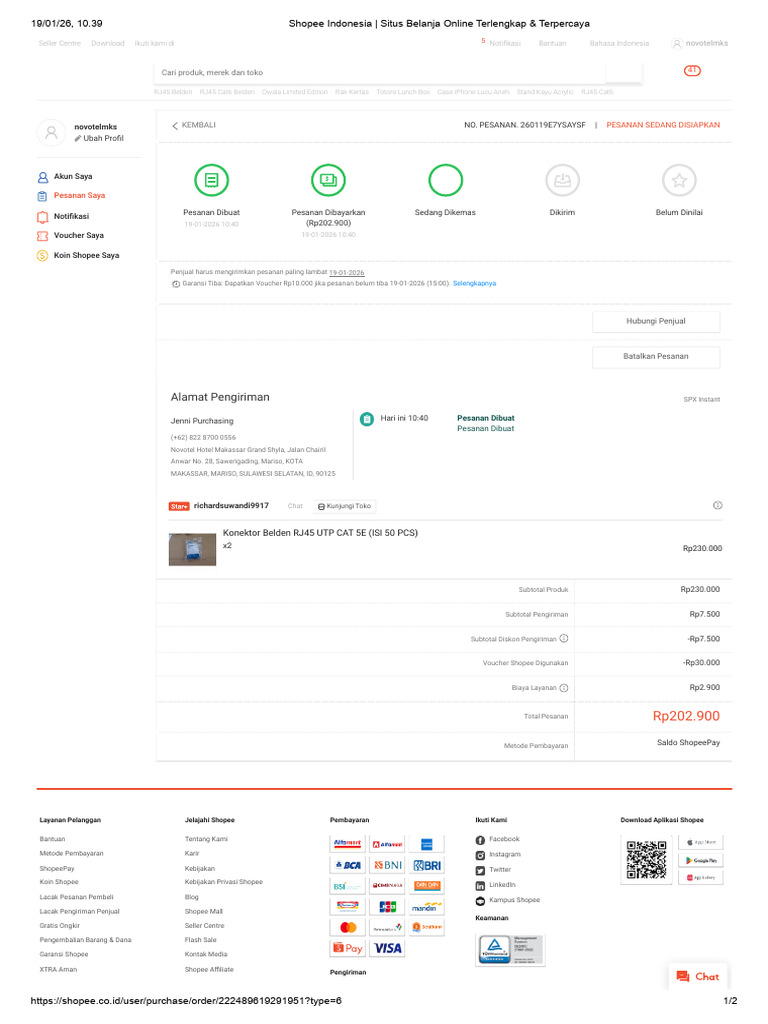Image resolution: width=768 pixels, height=1024 pixels.
Task: Open Akun Saya in the sidebar
Action: pyautogui.click(x=72, y=176)
